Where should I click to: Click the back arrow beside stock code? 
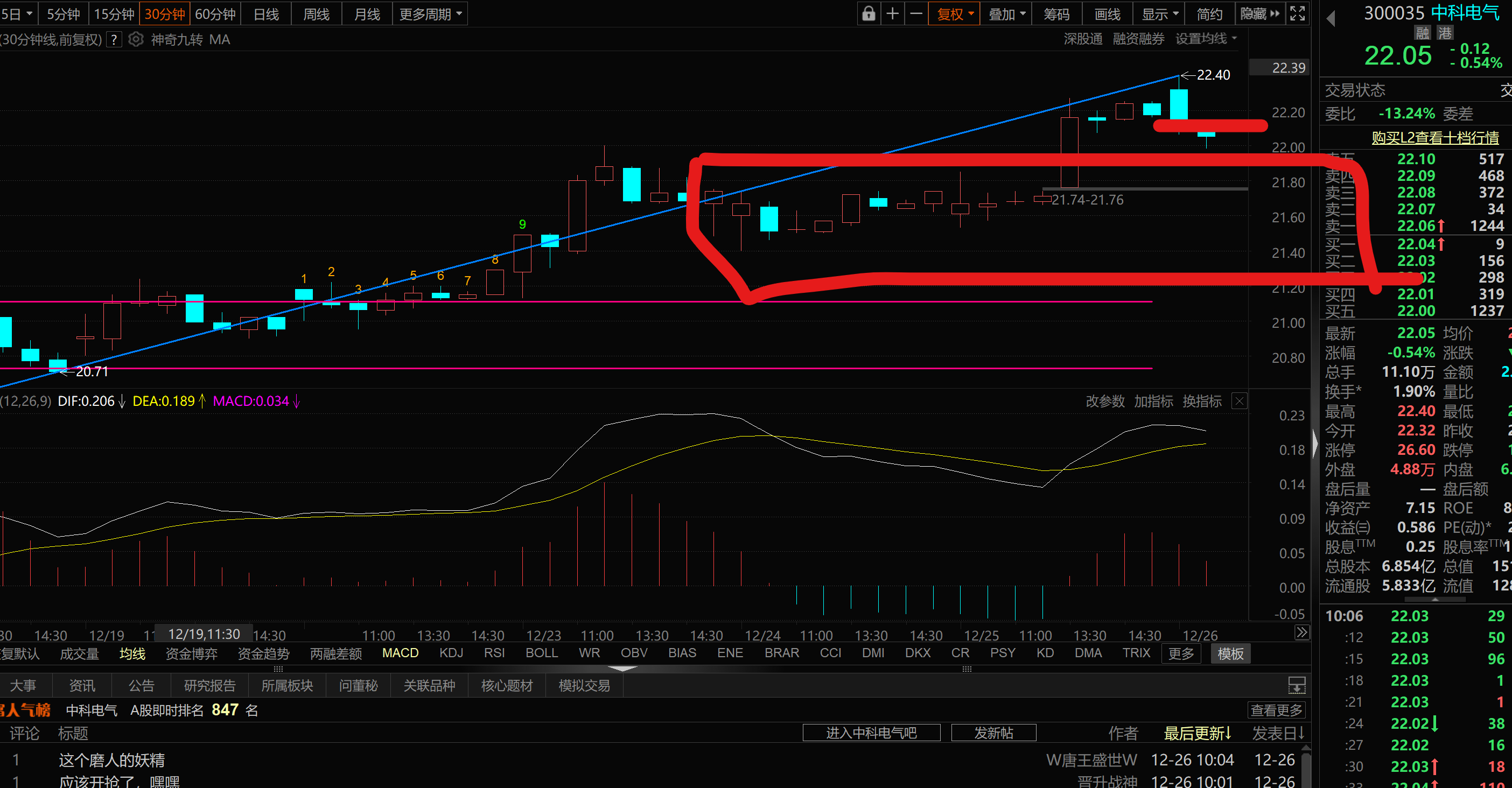tap(1331, 19)
